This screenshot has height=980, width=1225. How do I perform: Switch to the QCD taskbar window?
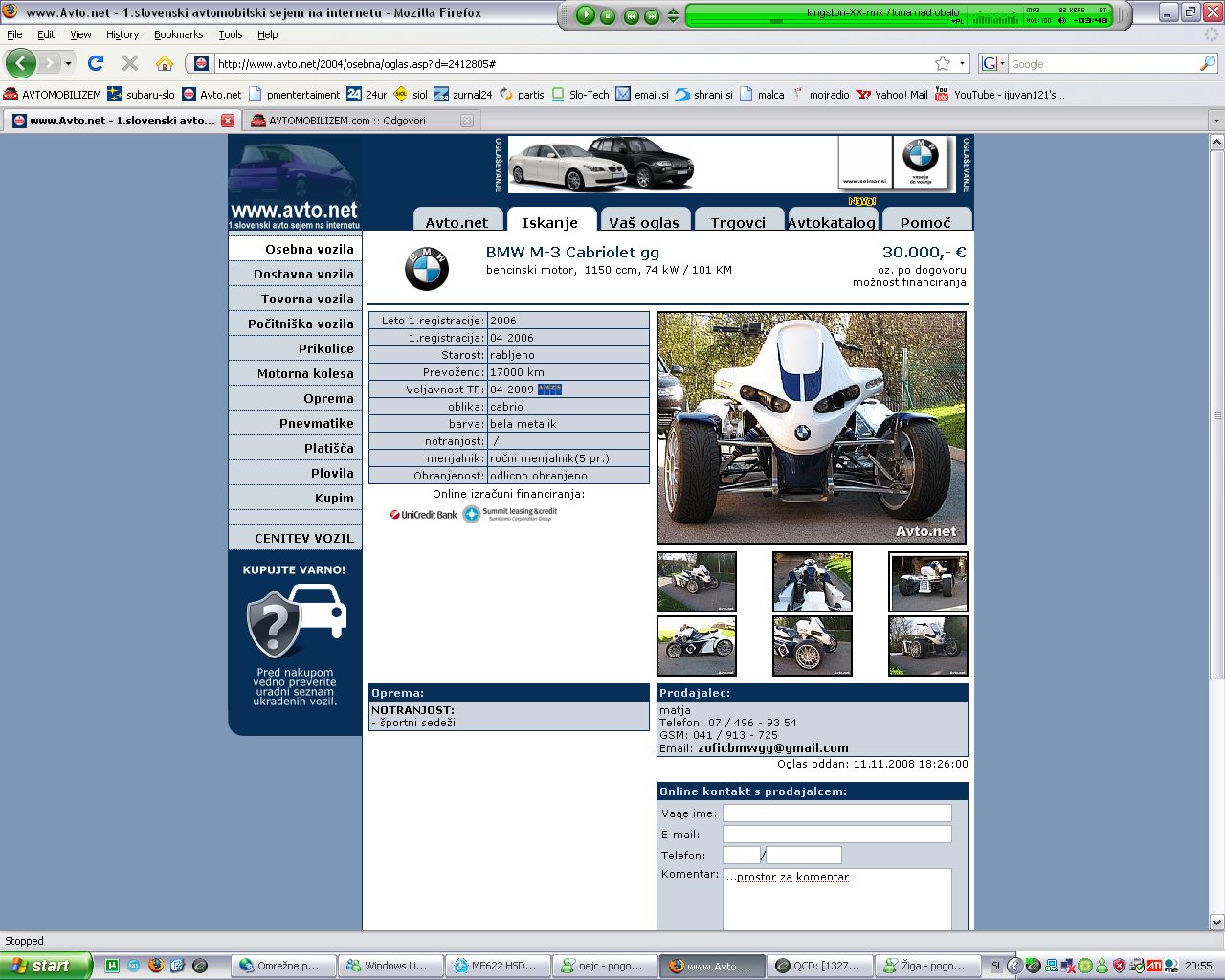click(x=820, y=966)
